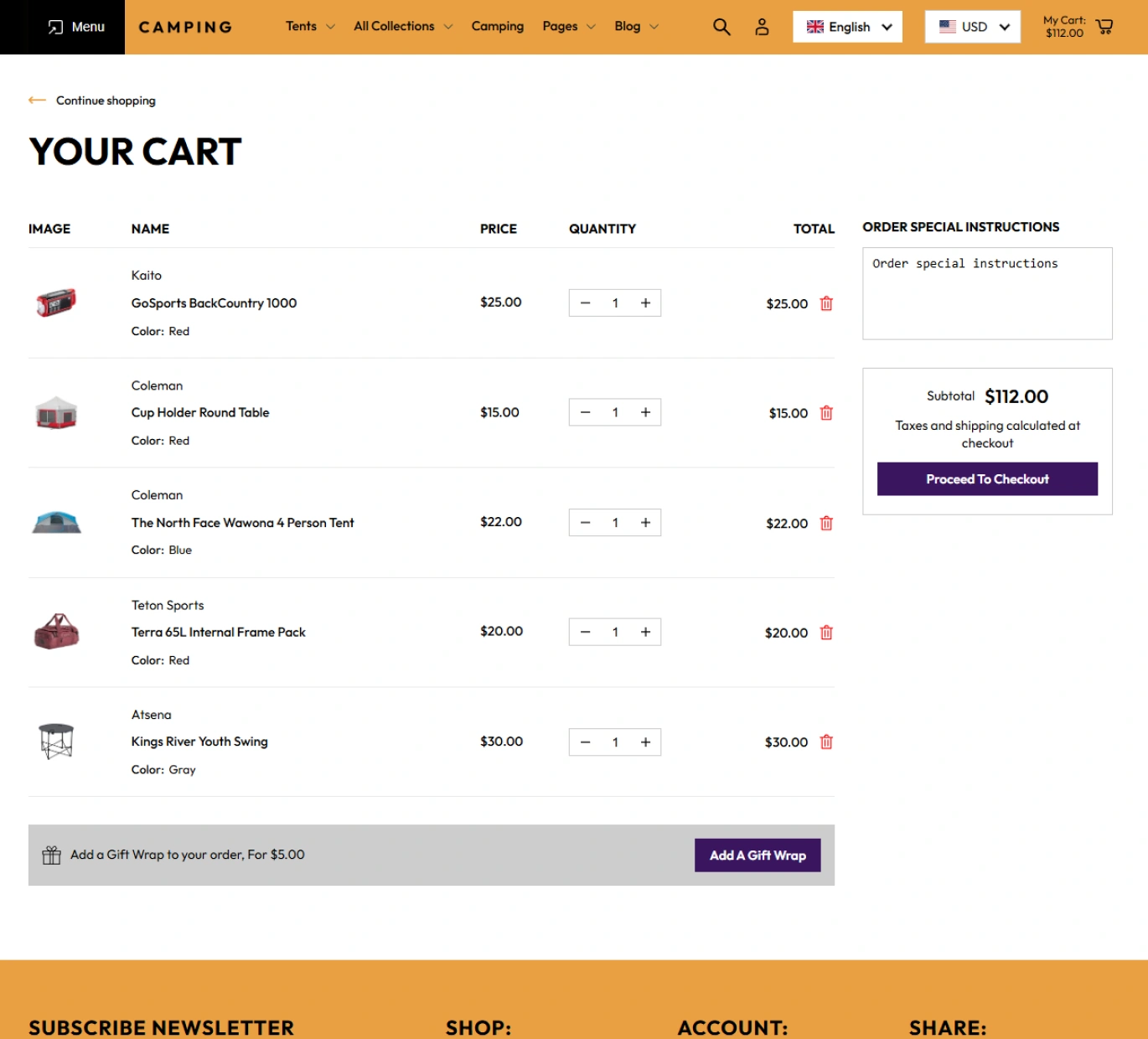Viewport: 1148px width, 1039px height.
Task: Open Kings River Youth Swing product link
Action: click(199, 742)
